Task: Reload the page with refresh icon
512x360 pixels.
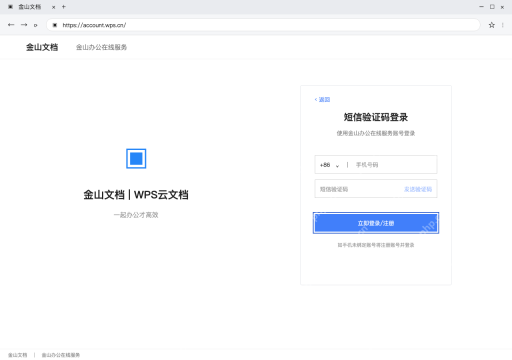Action: (x=35, y=25)
